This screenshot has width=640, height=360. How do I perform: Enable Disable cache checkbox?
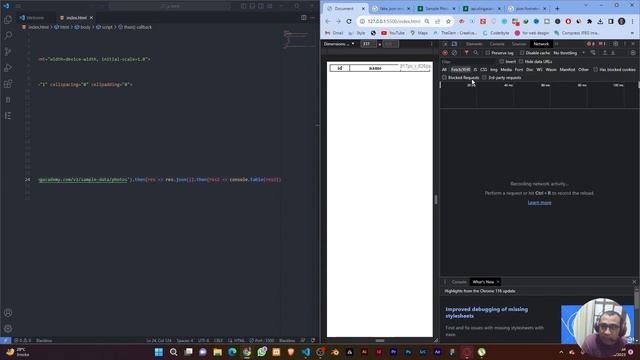[x=522, y=53]
